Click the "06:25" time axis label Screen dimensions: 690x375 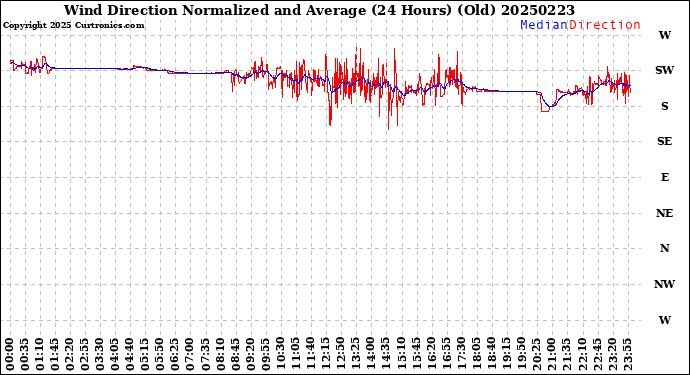175,354
